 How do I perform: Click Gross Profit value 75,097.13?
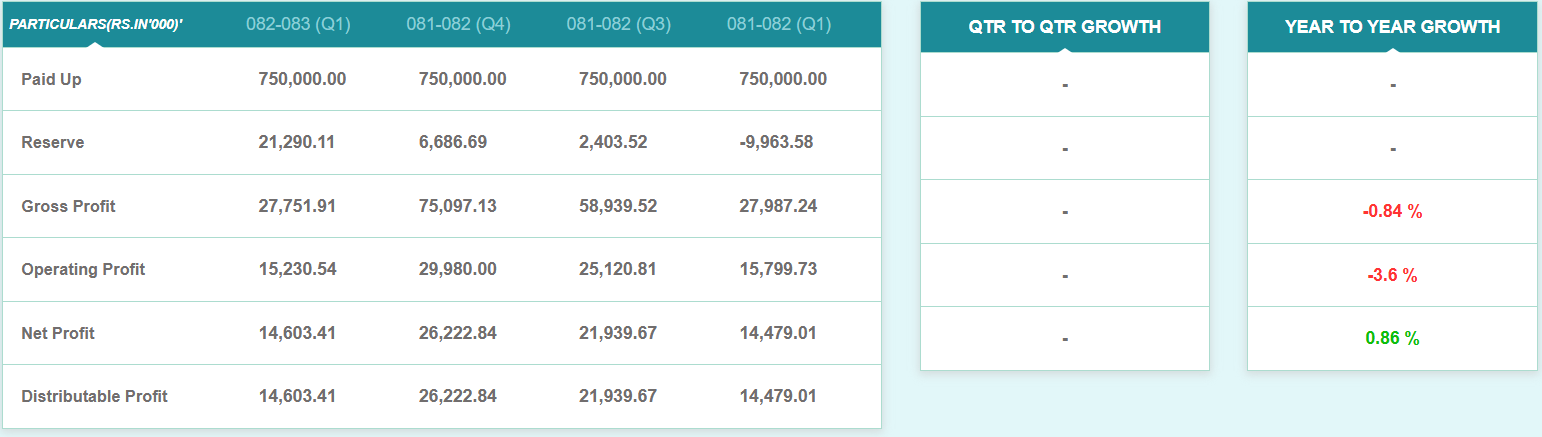[x=458, y=206]
